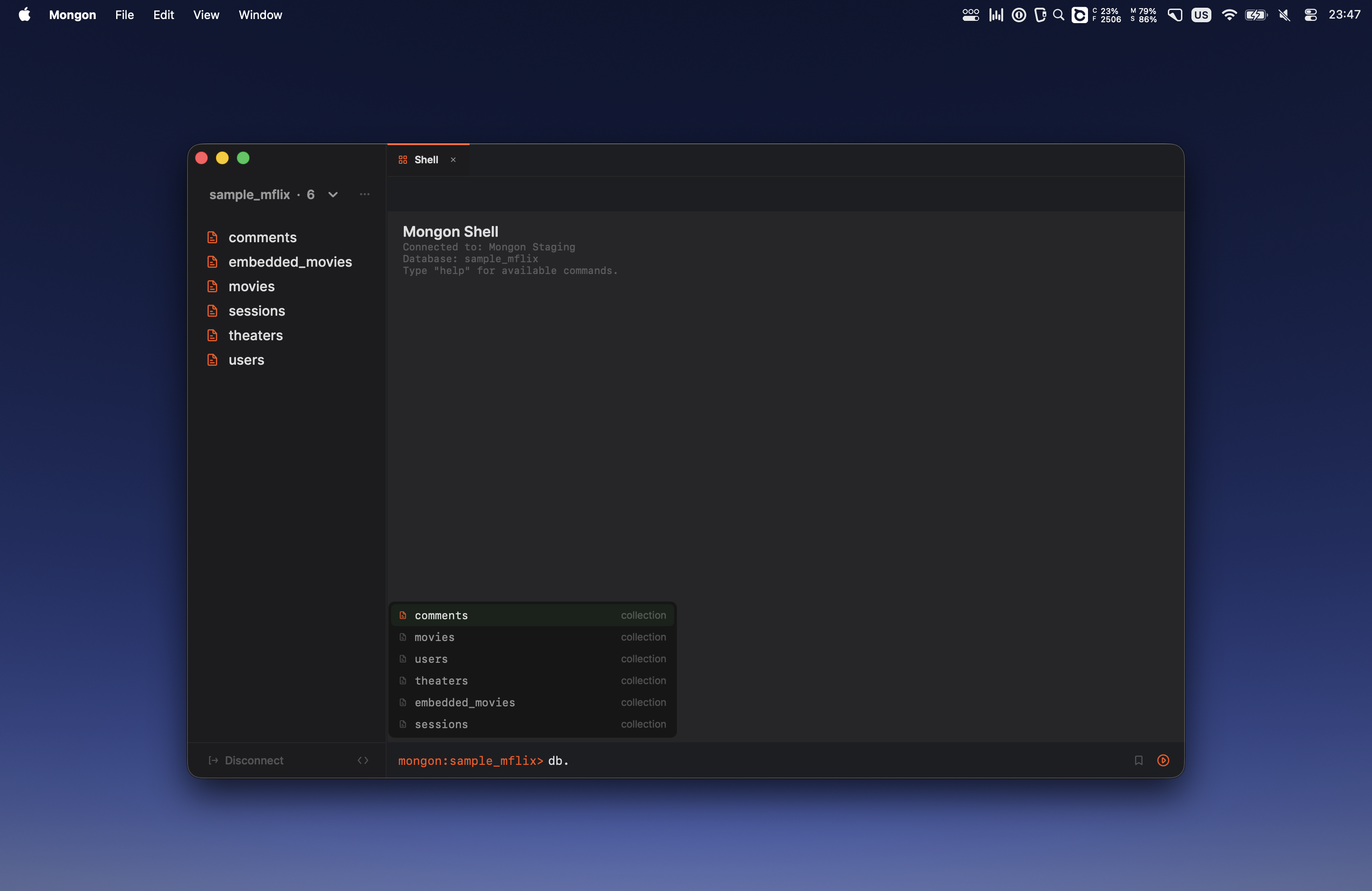
Task: Click the menu bar clock 23:47
Action: click(x=1344, y=15)
